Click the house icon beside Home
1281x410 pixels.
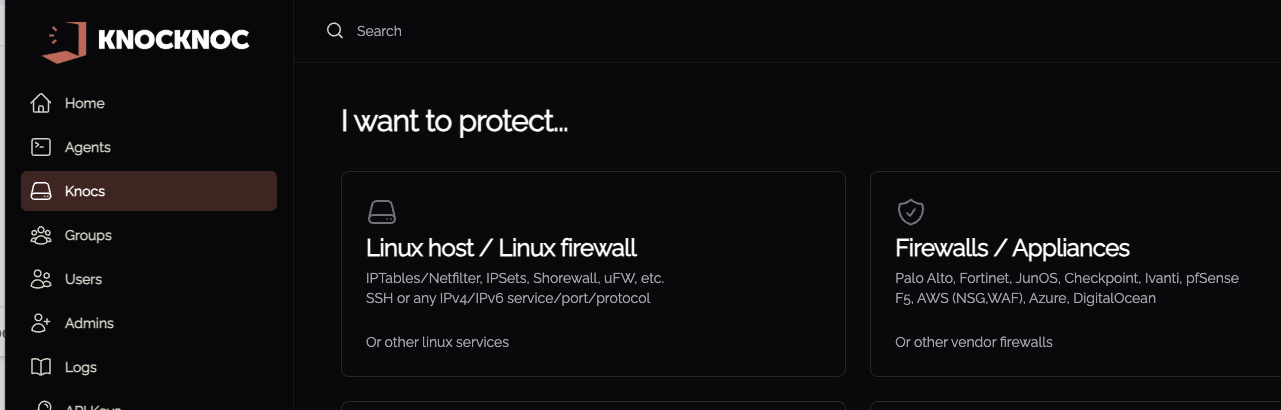(x=41, y=103)
